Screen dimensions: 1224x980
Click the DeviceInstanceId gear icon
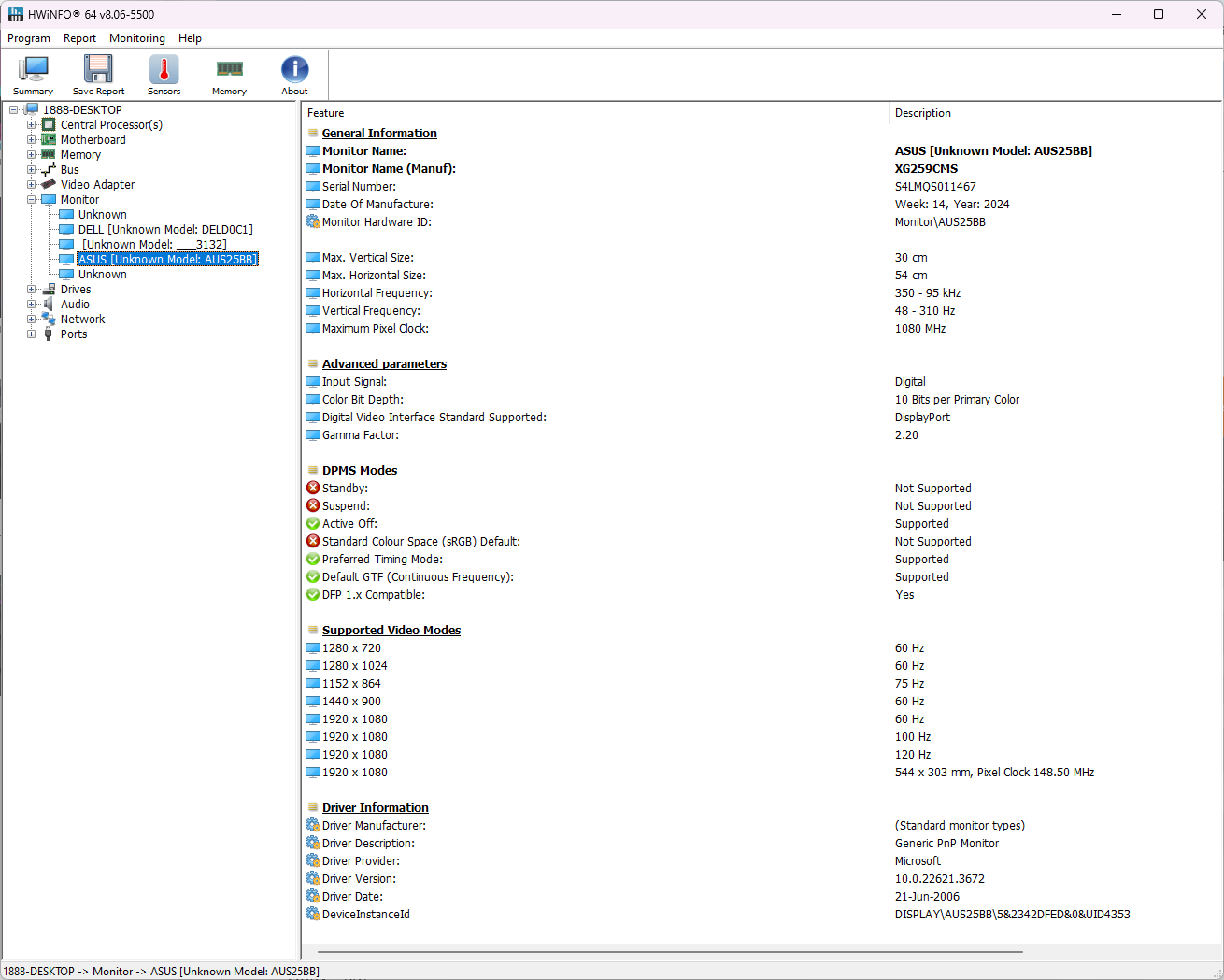[x=313, y=915]
